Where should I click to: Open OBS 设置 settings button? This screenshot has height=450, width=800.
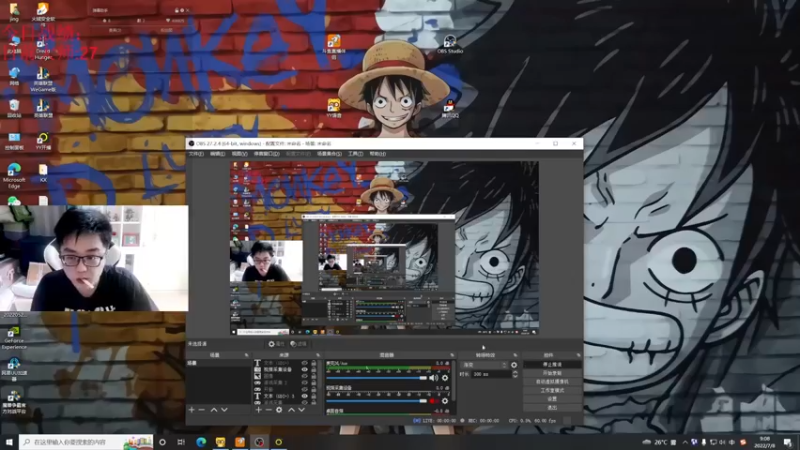pyautogui.click(x=552, y=399)
